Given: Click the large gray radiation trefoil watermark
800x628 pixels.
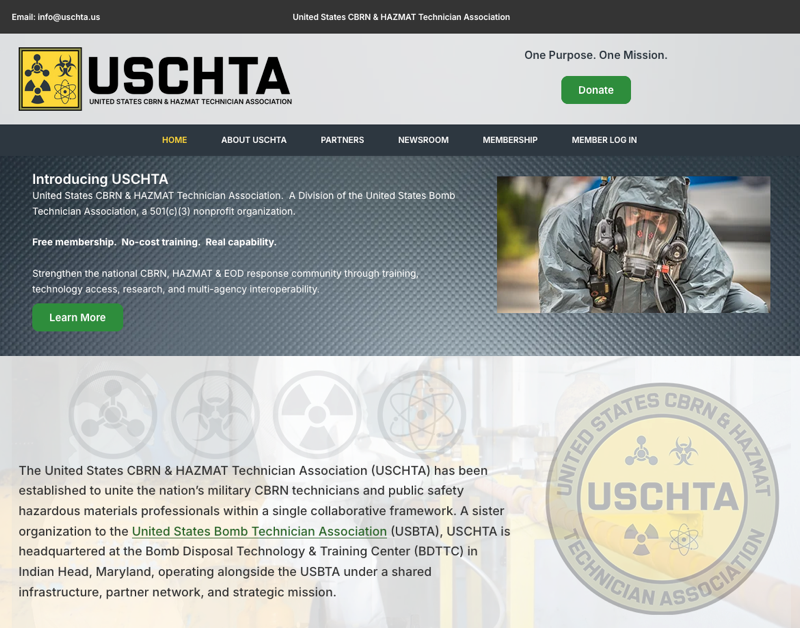Looking at the screenshot, I should 317,414.
